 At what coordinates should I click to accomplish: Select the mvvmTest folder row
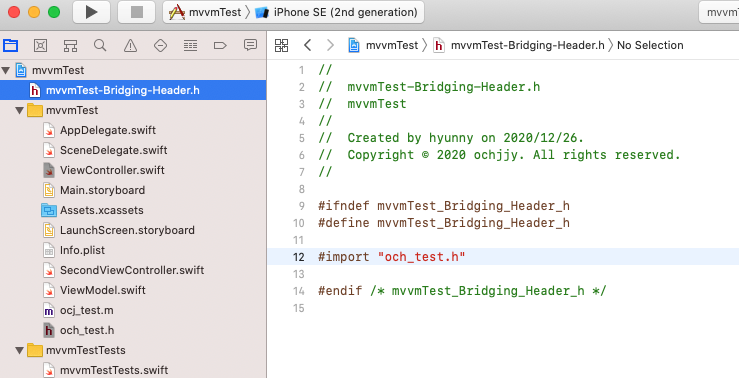point(133,110)
